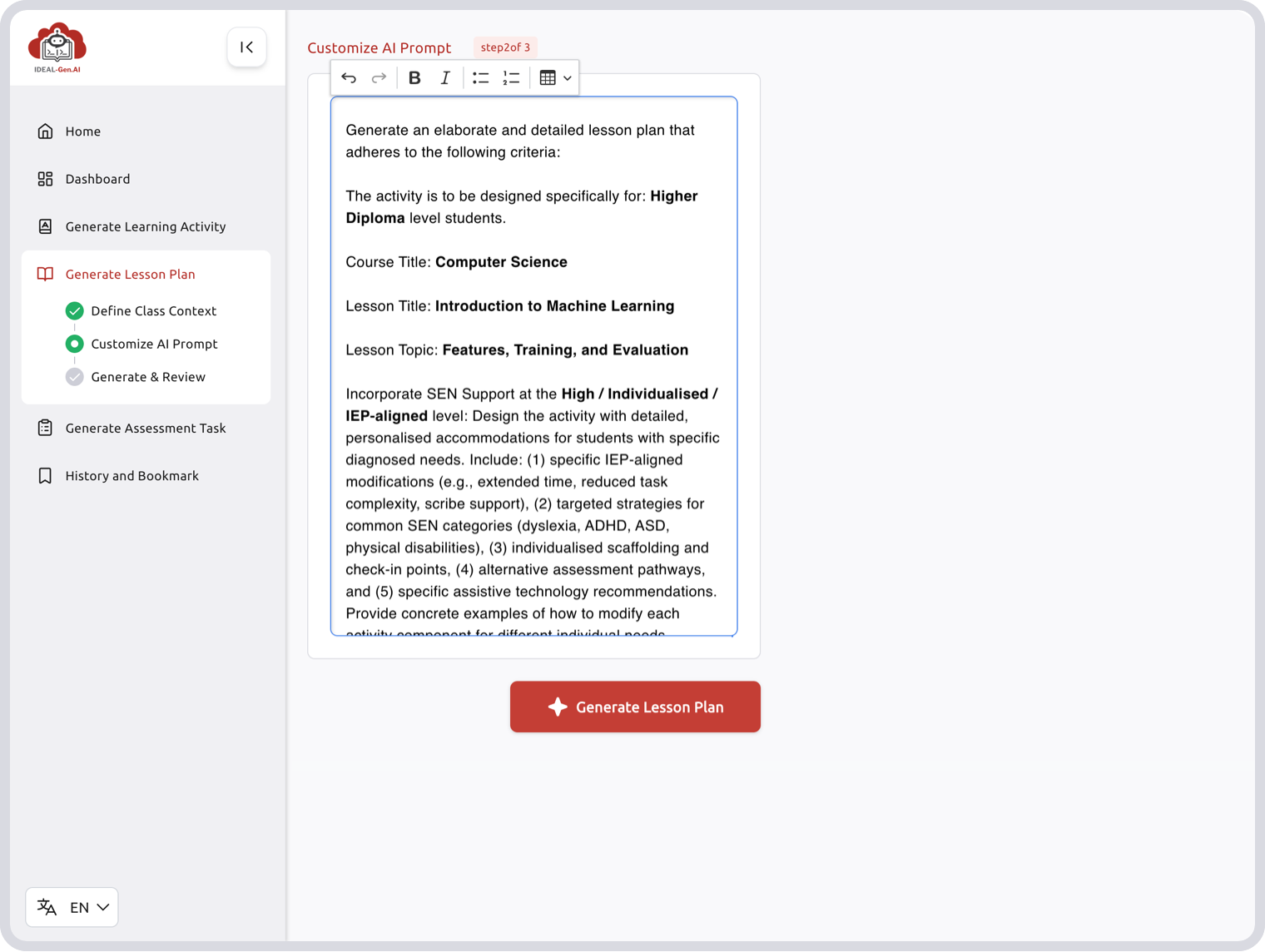
Task: Collapse the sidebar panel
Action: pos(246,47)
